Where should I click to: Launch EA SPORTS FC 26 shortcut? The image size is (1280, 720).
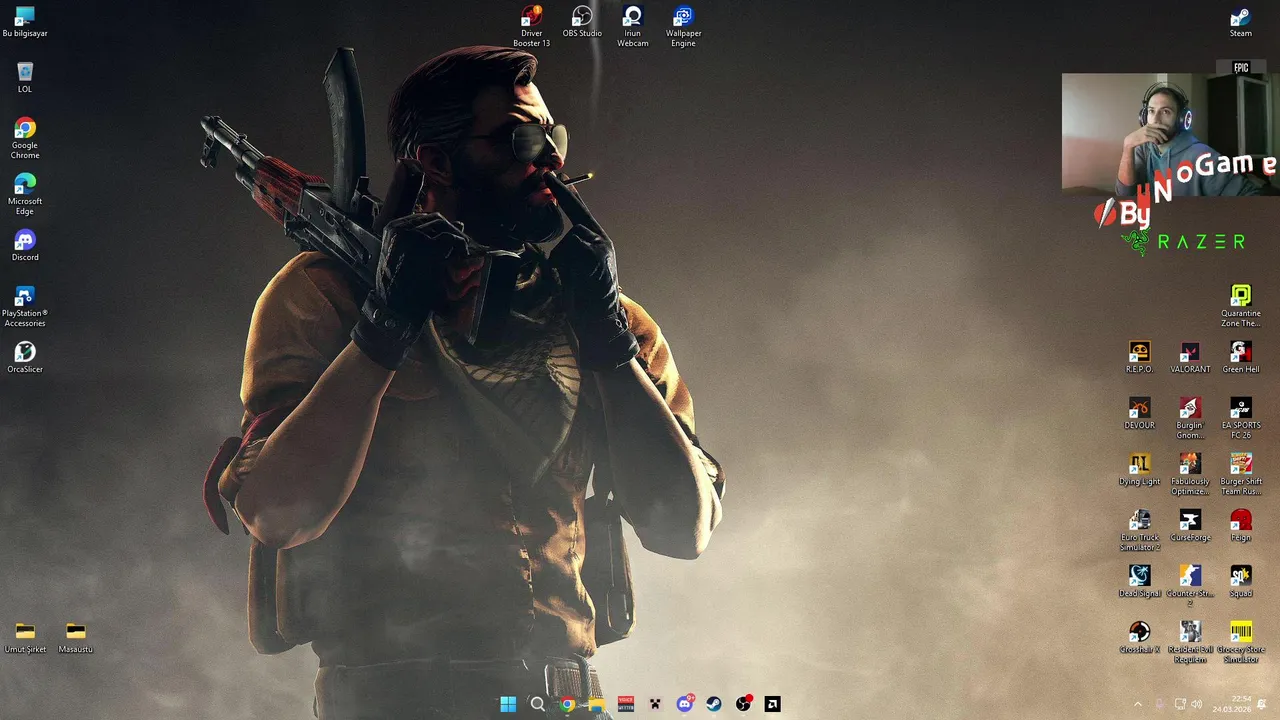point(1241,419)
